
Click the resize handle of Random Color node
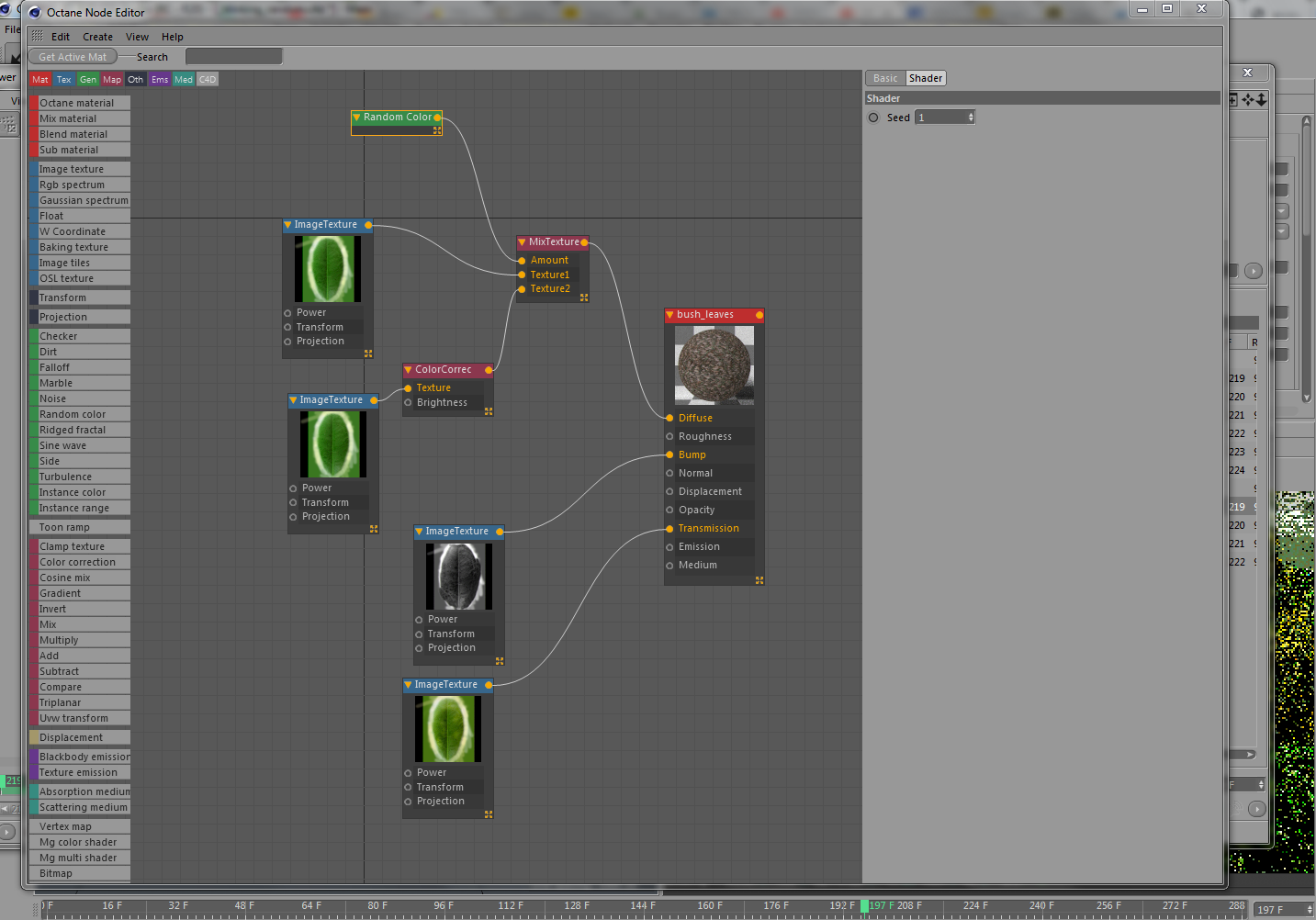tap(437, 130)
